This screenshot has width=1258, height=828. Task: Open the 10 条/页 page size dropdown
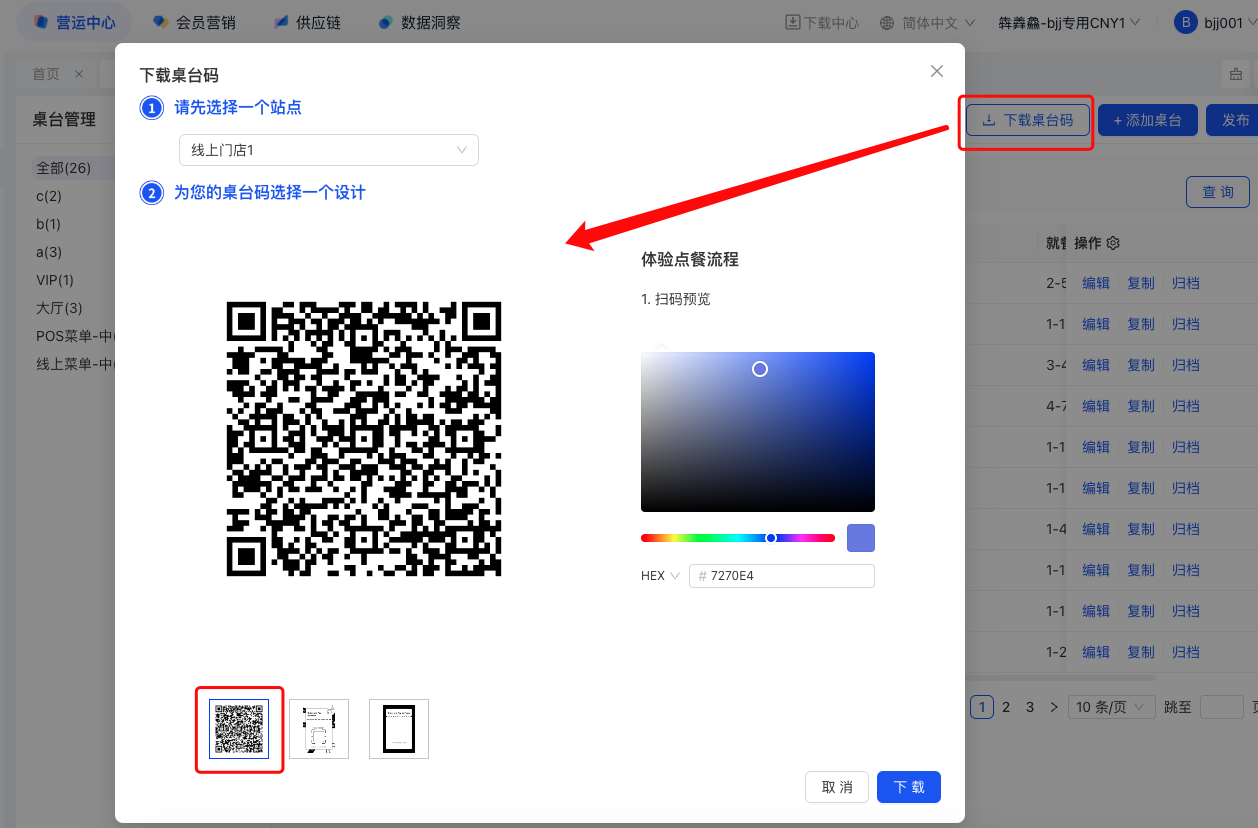1112,707
